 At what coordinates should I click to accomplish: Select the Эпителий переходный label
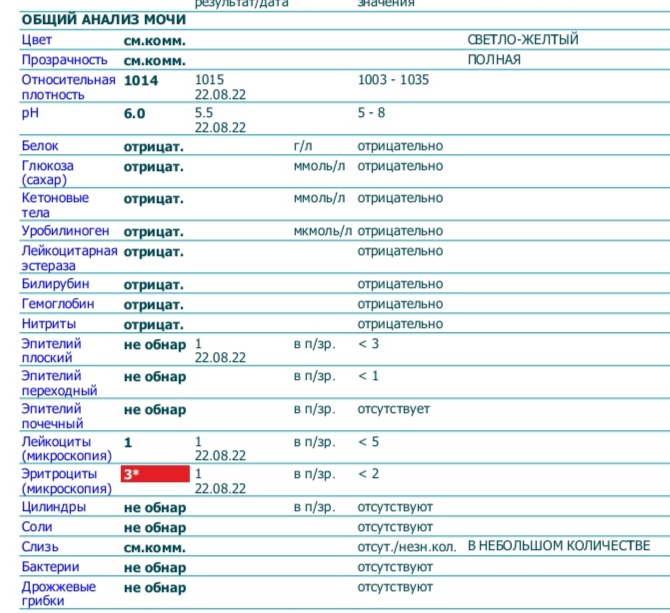(59, 383)
